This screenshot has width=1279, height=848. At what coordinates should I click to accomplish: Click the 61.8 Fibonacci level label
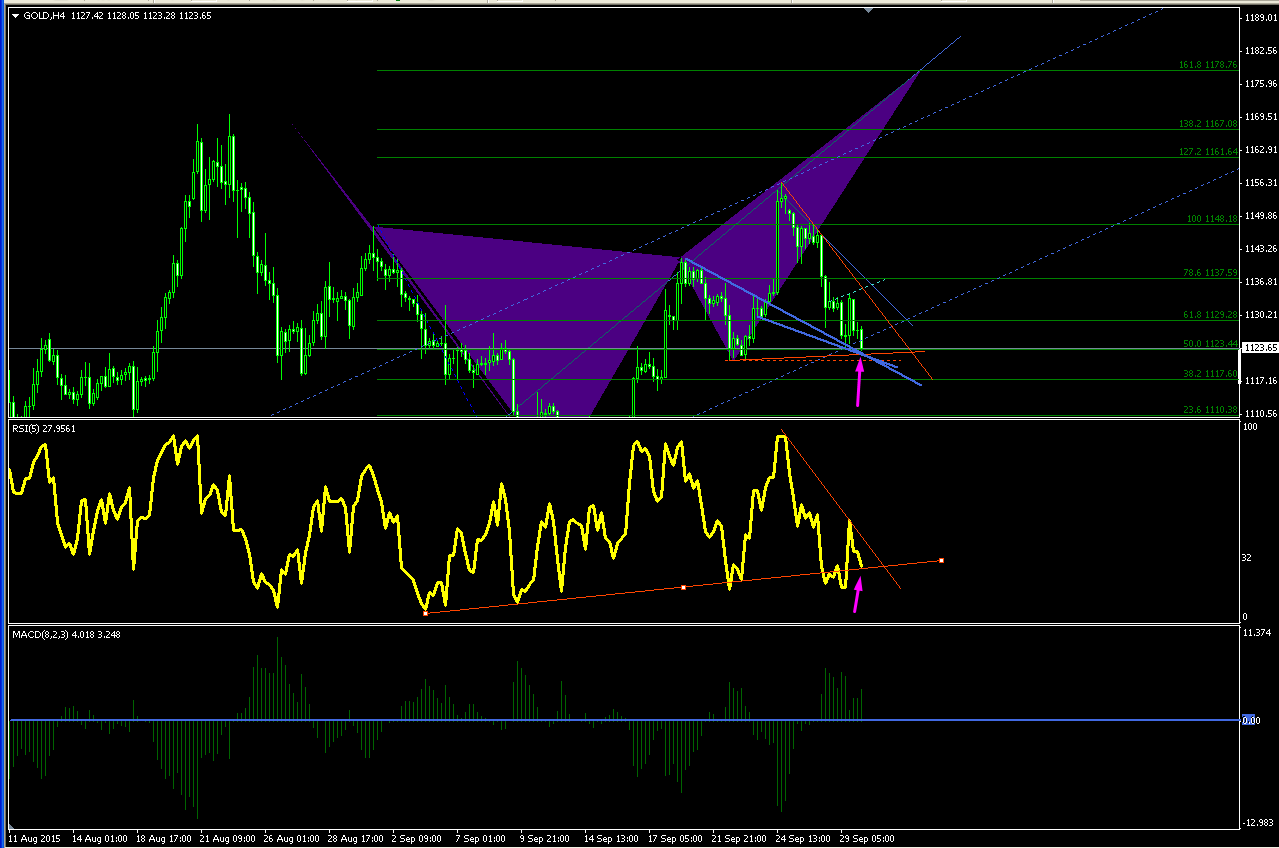pos(1211,314)
